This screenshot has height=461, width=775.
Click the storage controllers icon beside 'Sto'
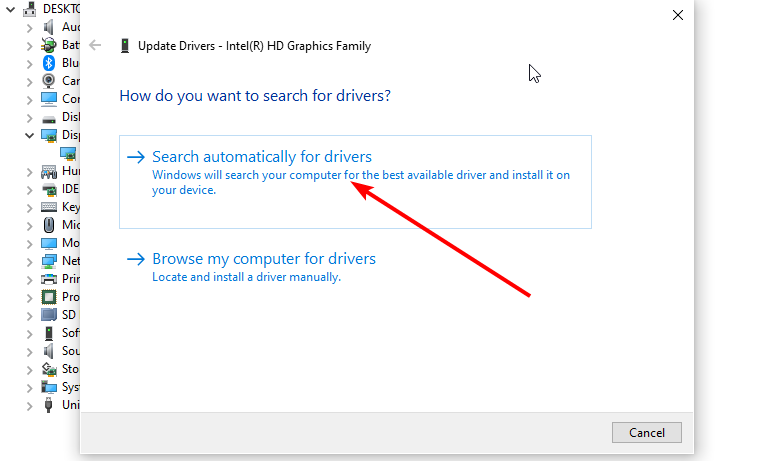point(48,369)
